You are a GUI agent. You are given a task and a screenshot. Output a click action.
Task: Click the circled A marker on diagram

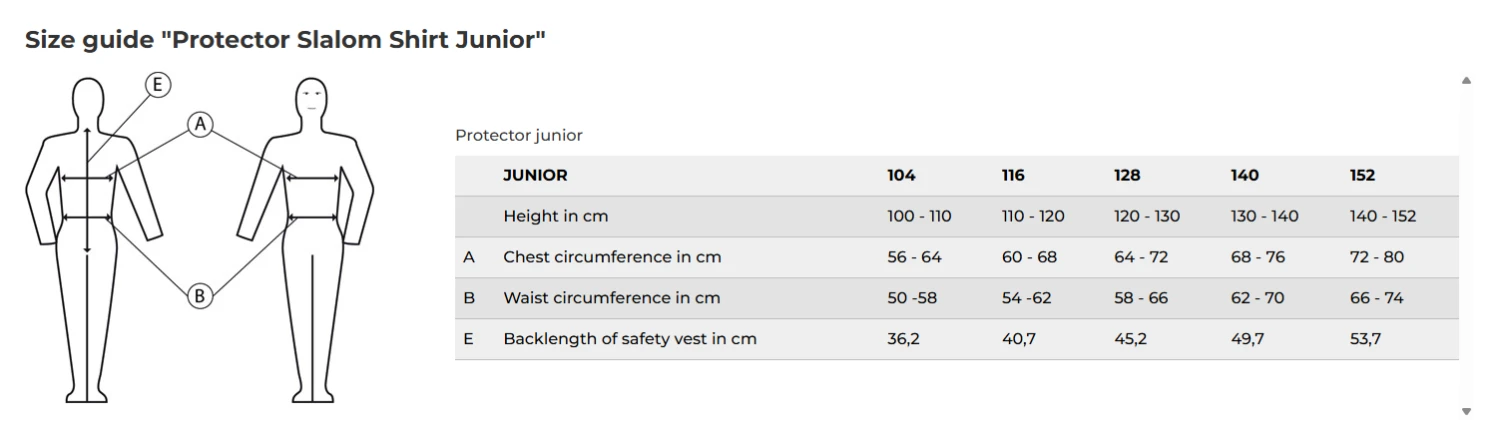coord(200,124)
